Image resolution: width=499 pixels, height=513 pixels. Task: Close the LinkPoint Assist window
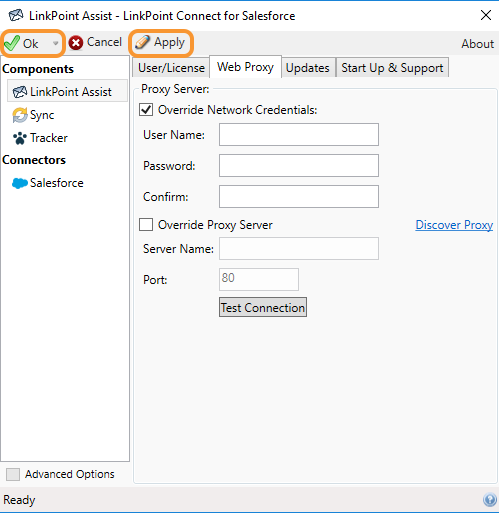[x=486, y=15]
